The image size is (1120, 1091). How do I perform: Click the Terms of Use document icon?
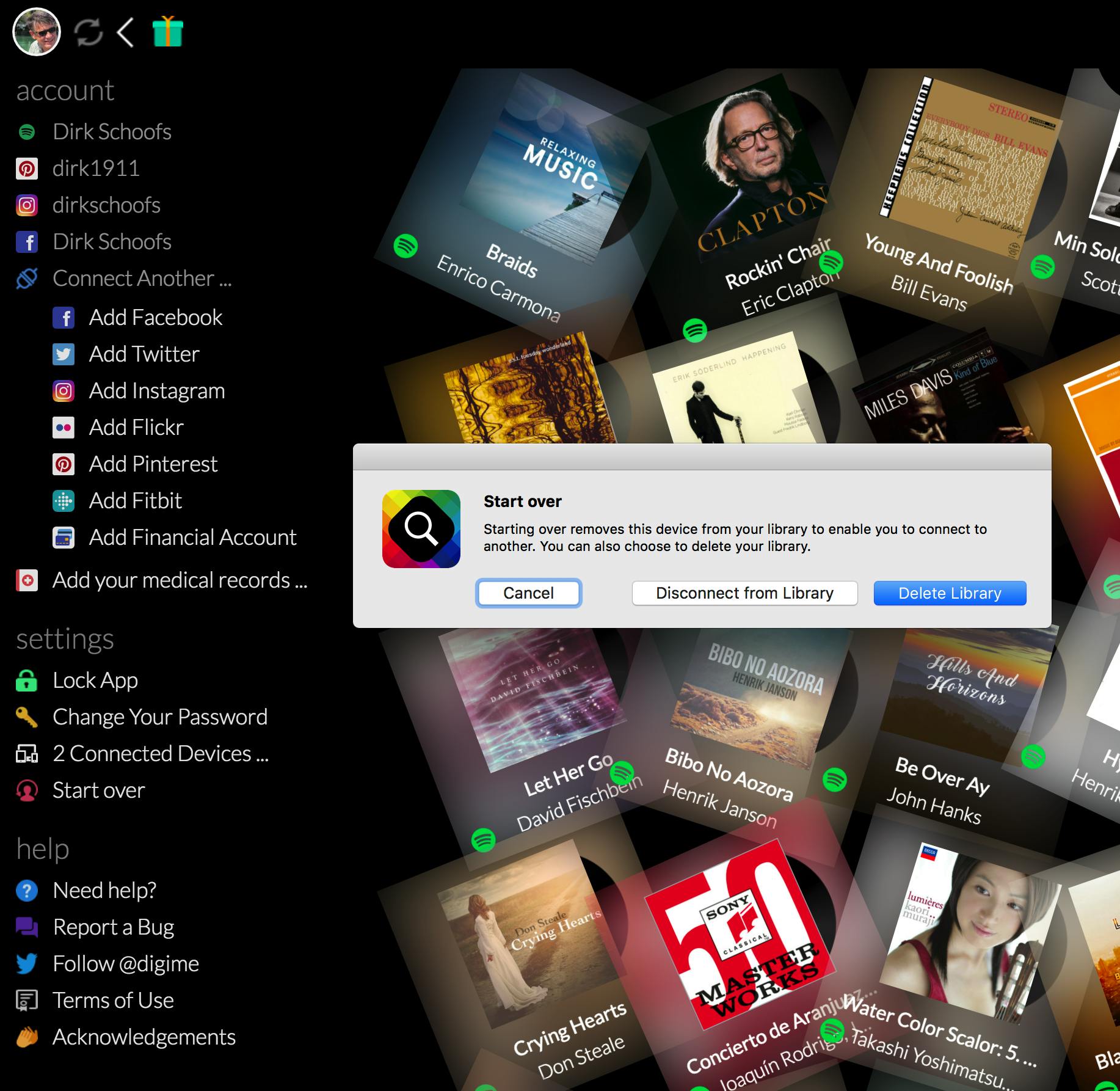(27, 1001)
